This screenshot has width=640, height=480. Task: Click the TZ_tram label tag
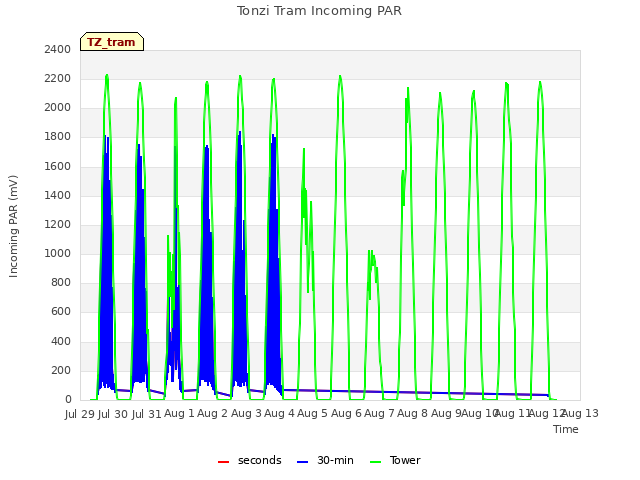pyautogui.click(x=112, y=42)
